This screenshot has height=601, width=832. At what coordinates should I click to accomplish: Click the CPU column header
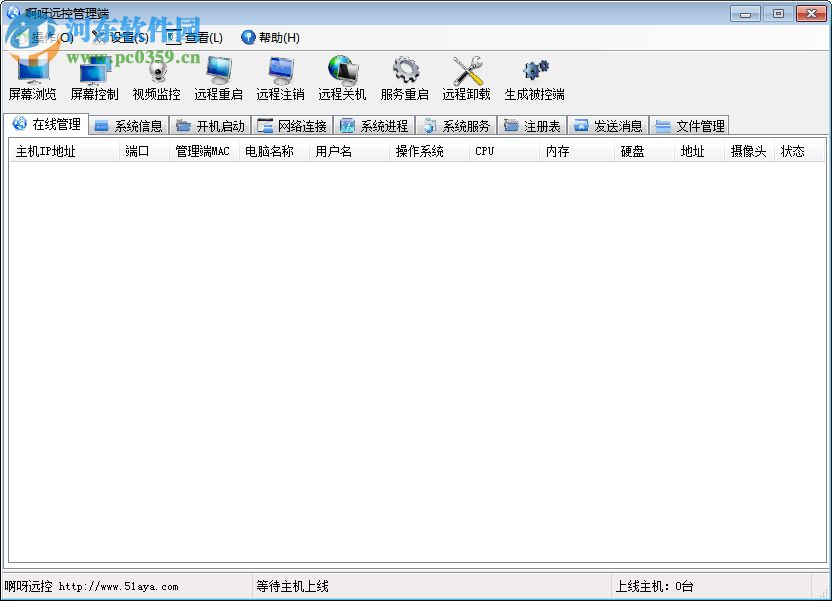point(485,150)
